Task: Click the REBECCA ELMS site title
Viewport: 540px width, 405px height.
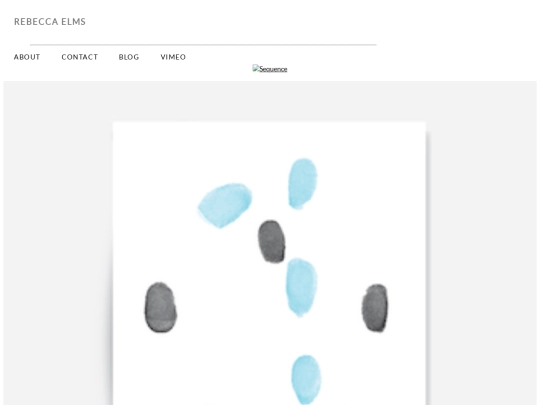Action: tap(50, 22)
